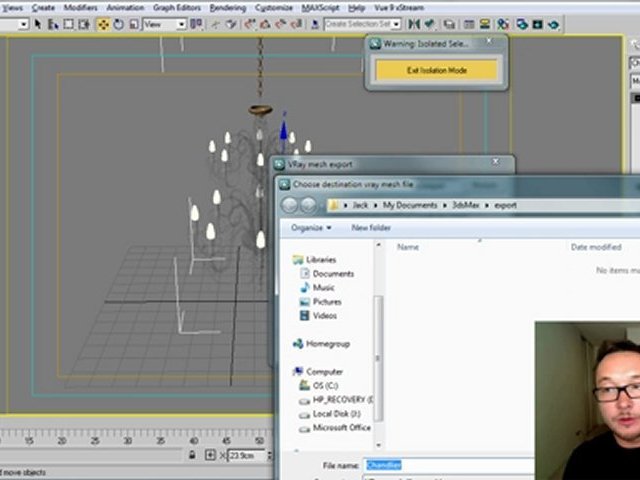Click New folder in the file dialog
Screen dimensions: 640x480
pyautogui.click(x=371, y=227)
